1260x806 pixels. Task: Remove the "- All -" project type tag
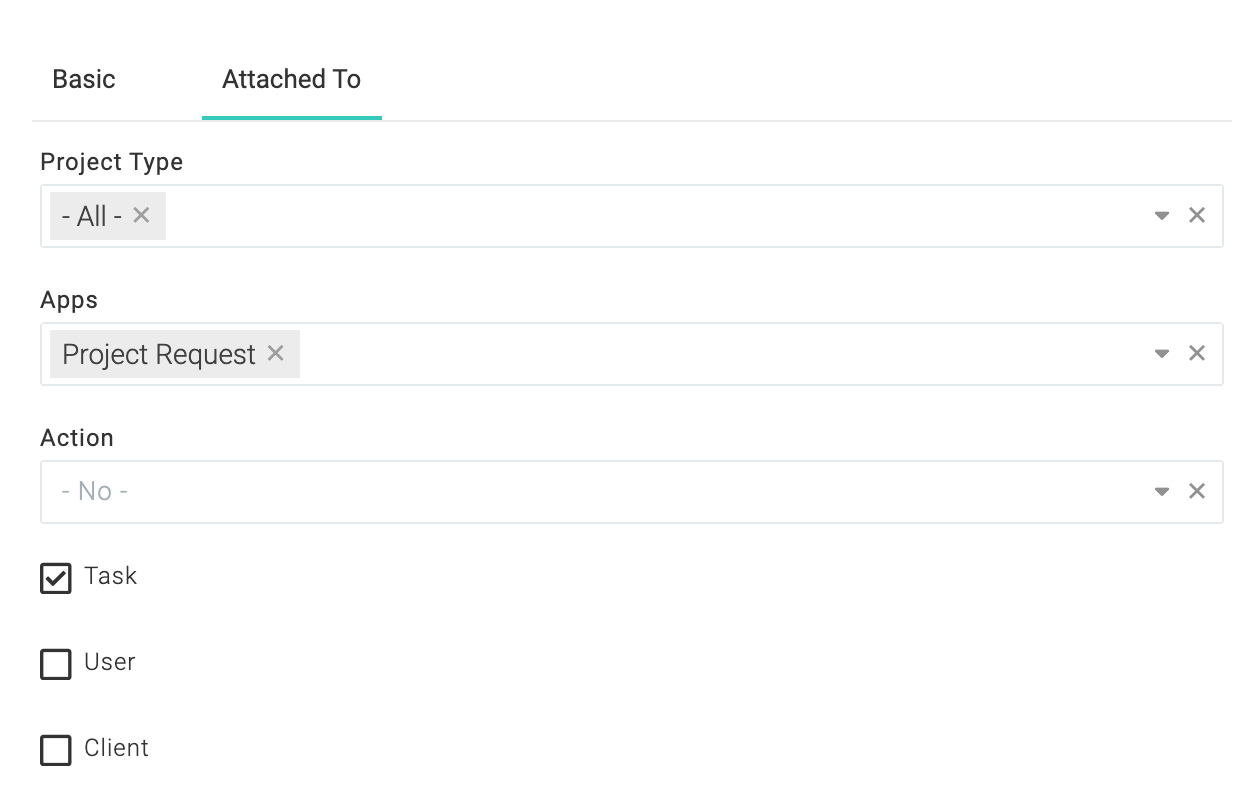click(141, 215)
